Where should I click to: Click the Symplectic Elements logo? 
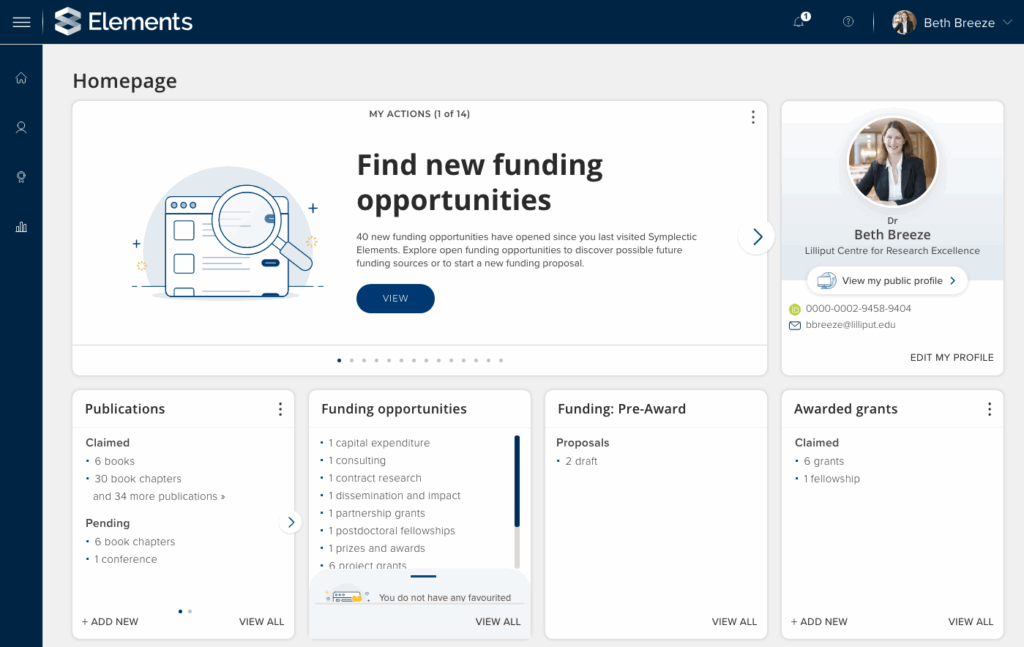[x=123, y=20]
